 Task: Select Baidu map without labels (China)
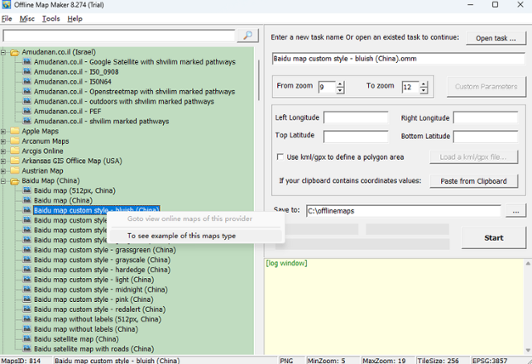pyautogui.click(x=86, y=329)
